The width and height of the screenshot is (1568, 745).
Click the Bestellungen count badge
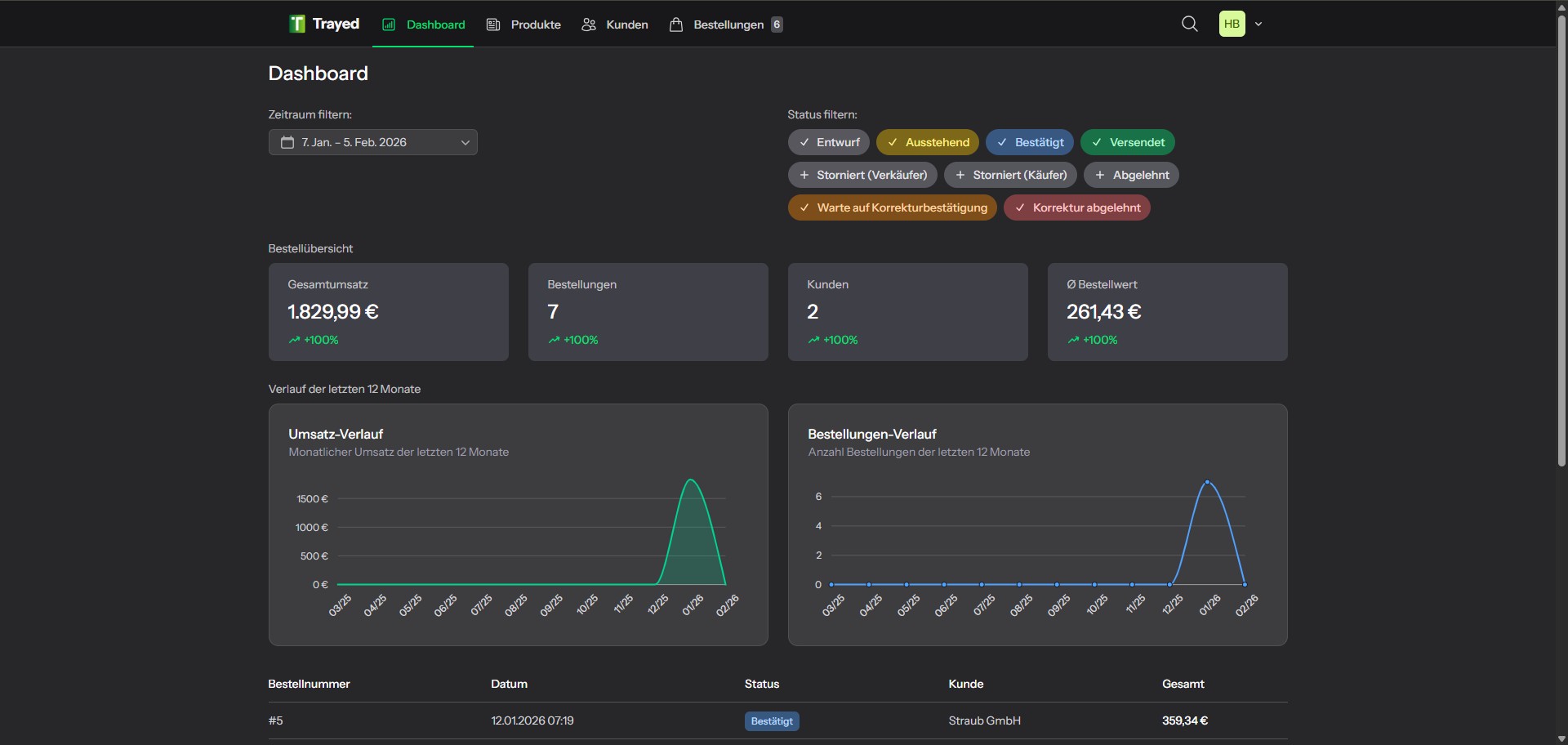777,25
